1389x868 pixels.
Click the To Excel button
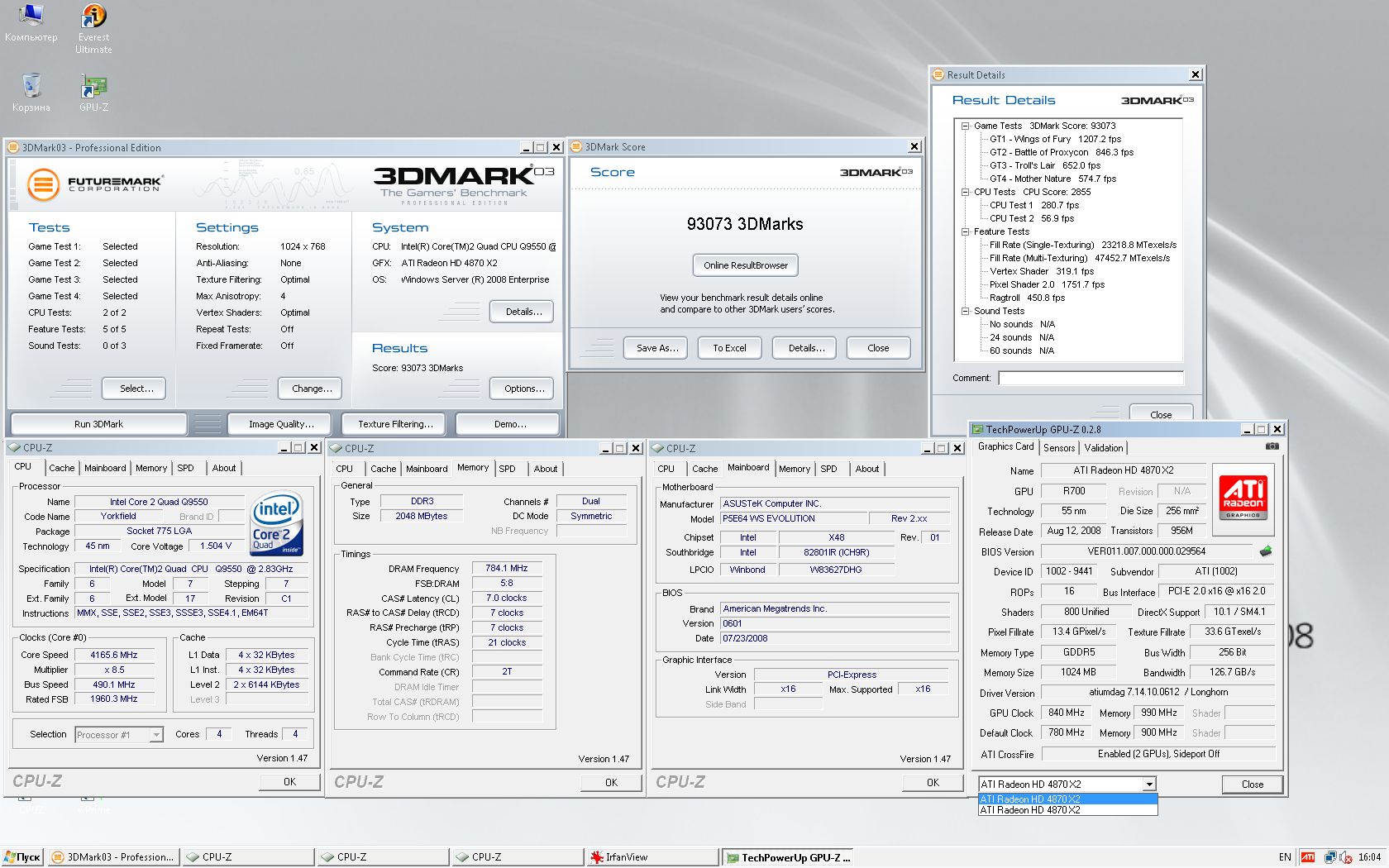[729, 348]
